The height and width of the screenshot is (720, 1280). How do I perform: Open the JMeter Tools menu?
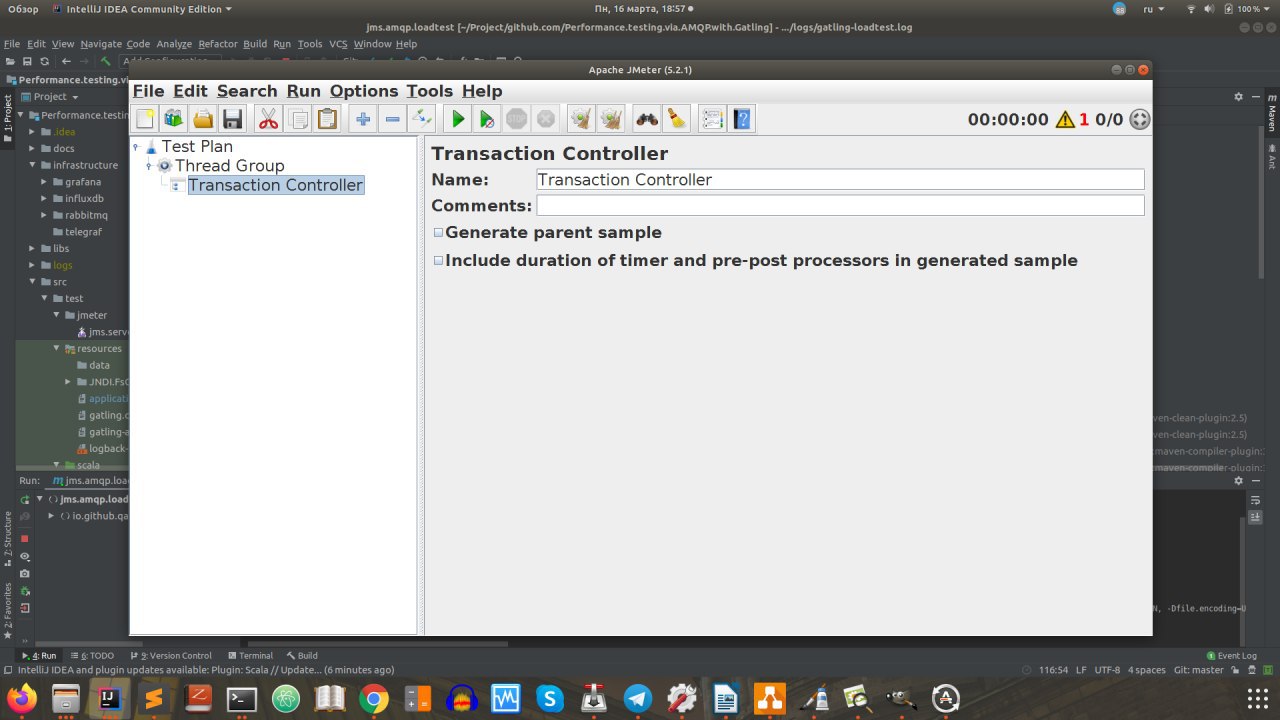point(429,91)
